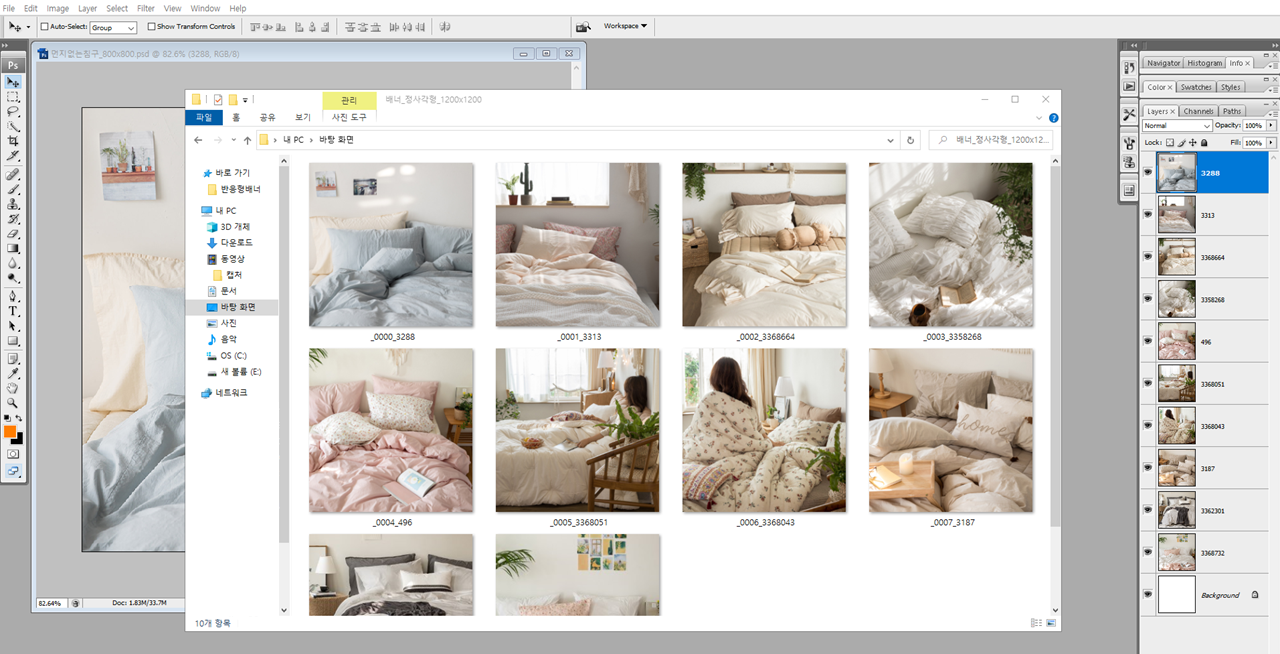The image size is (1280, 654).
Task: Select the Rectangular Marquee tool
Action: pyautogui.click(x=14, y=97)
